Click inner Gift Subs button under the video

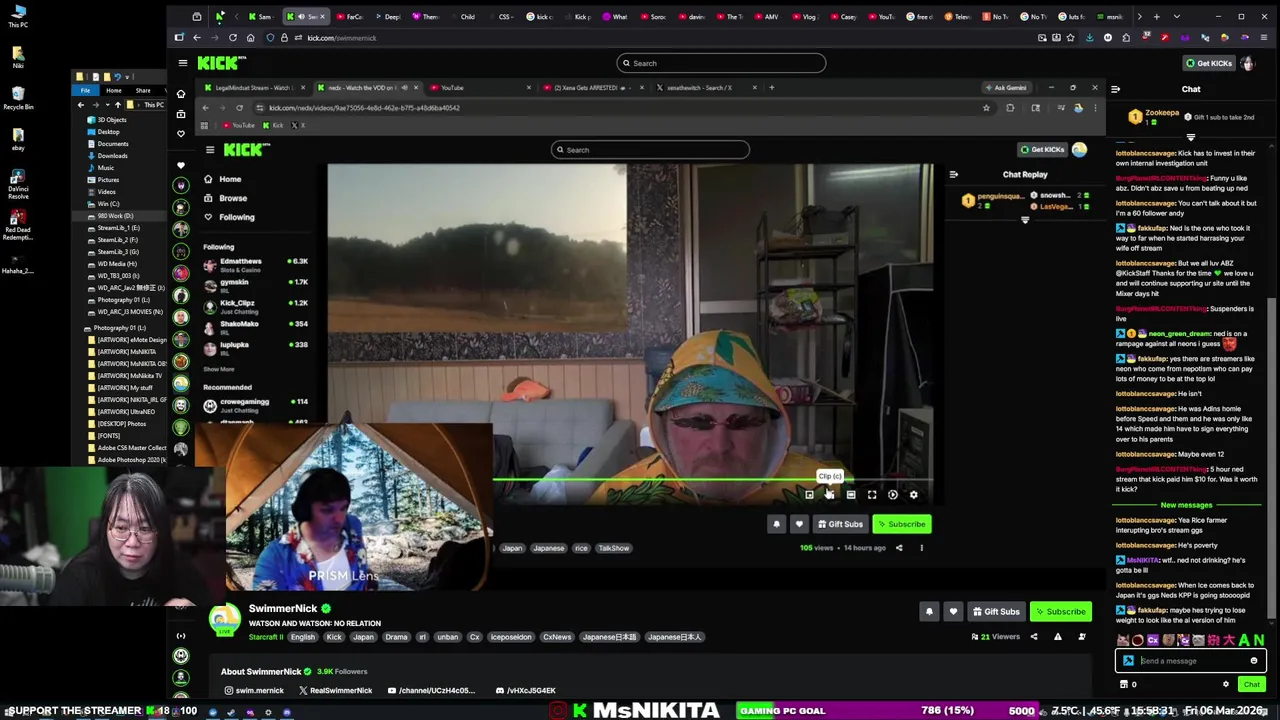(x=840, y=524)
